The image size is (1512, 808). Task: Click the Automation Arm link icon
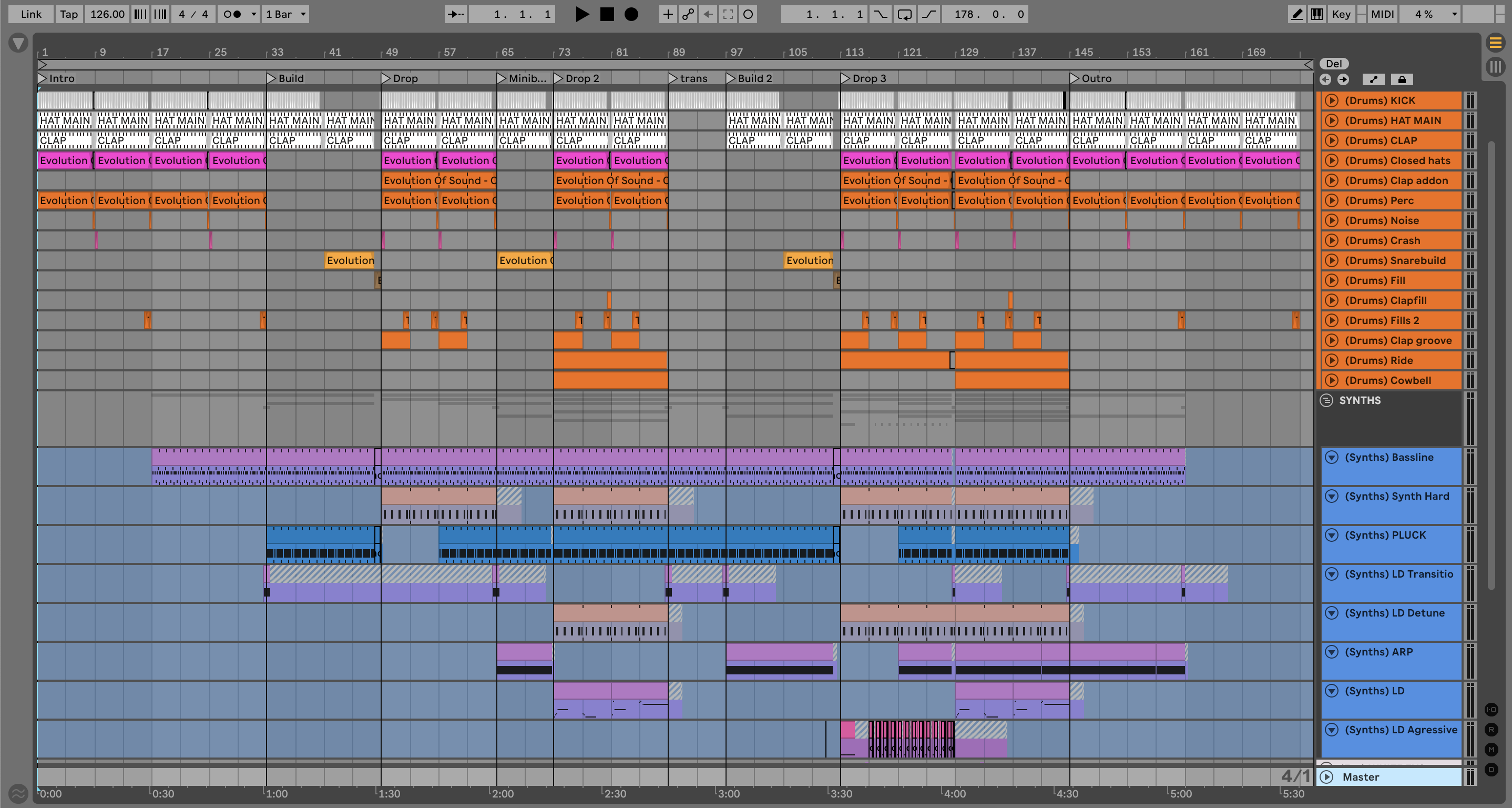pos(688,14)
